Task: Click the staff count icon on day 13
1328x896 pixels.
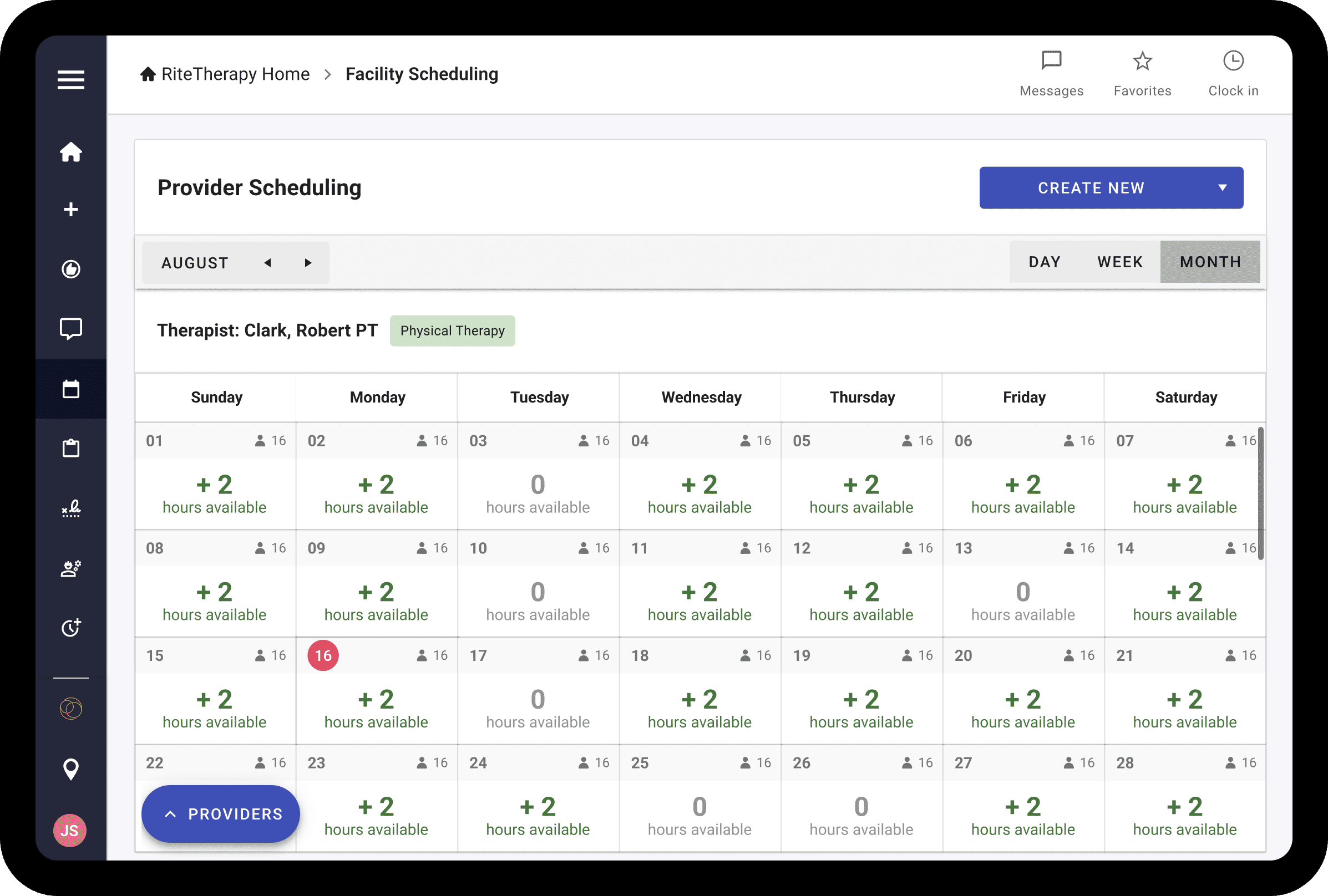Action: [x=1068, y=548]
